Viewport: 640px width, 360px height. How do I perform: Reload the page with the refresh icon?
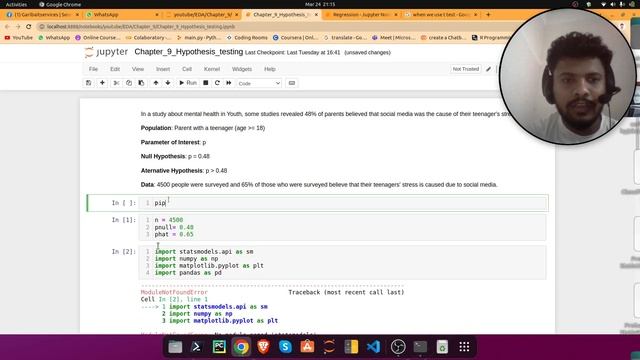[x=29, y=27]
